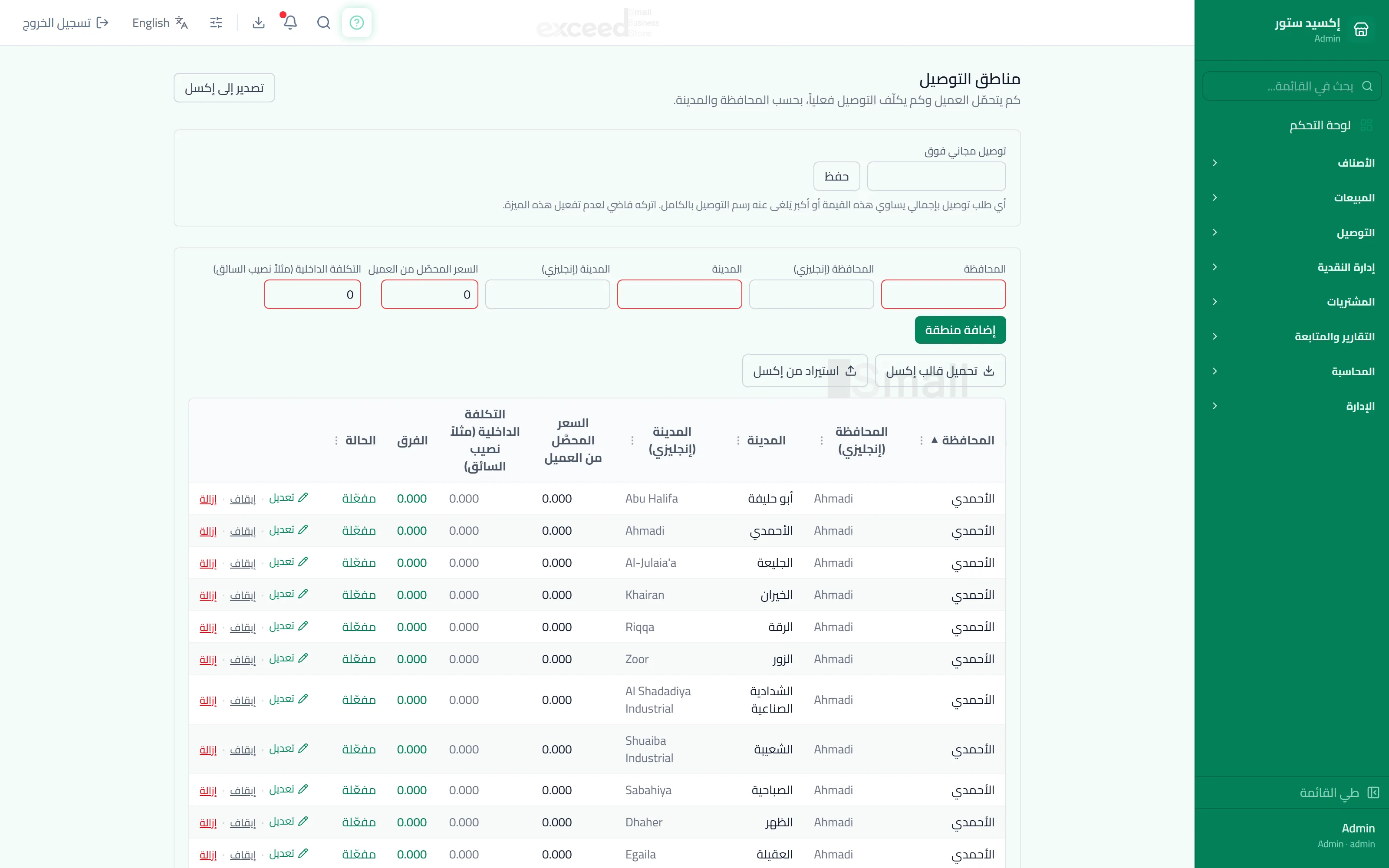The height and width of the screenshot is (868, 1389).
Task: Focus the توصيل مجاني فوق input field
Action: (937, 176)
